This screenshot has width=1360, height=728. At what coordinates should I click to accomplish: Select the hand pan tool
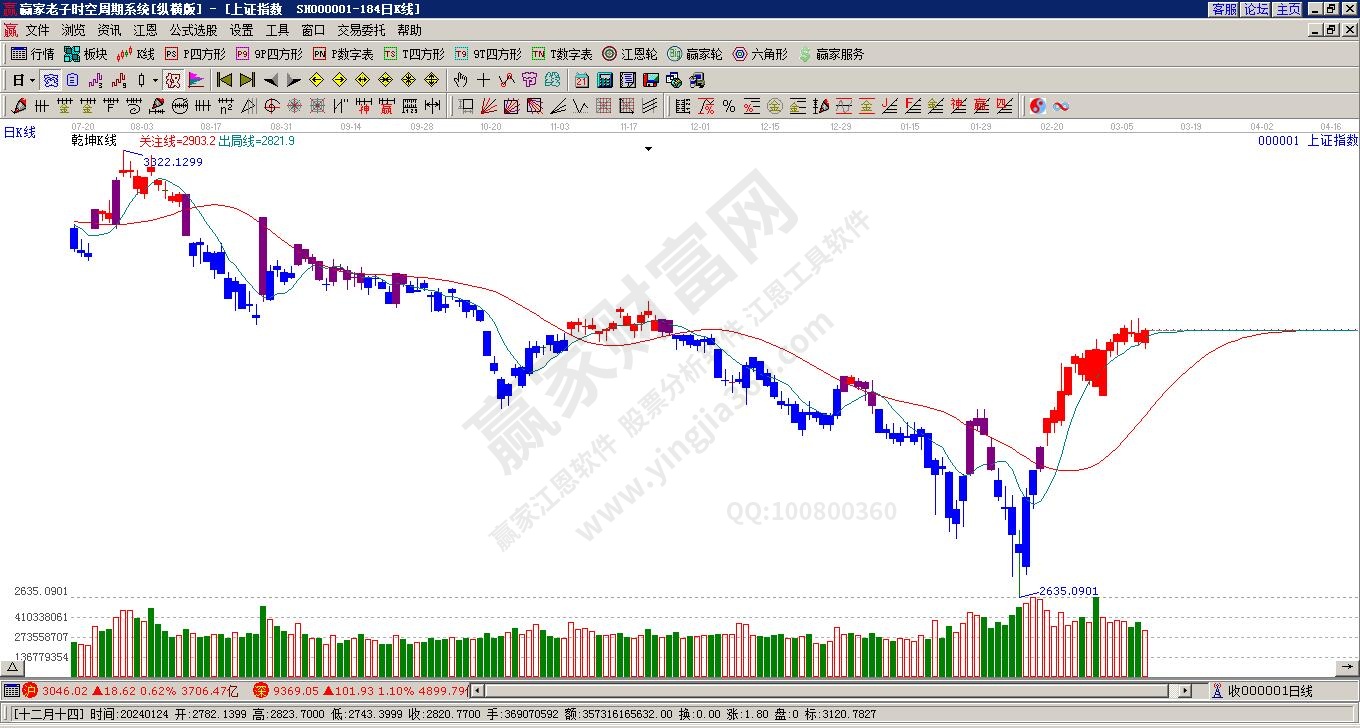(x=460, y=80)
